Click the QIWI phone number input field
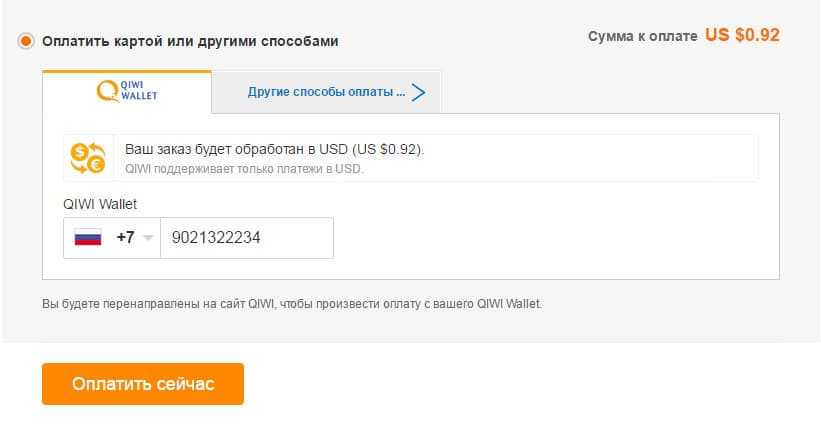The width and height of the screenshot is (821, 430). click(247, 238)
